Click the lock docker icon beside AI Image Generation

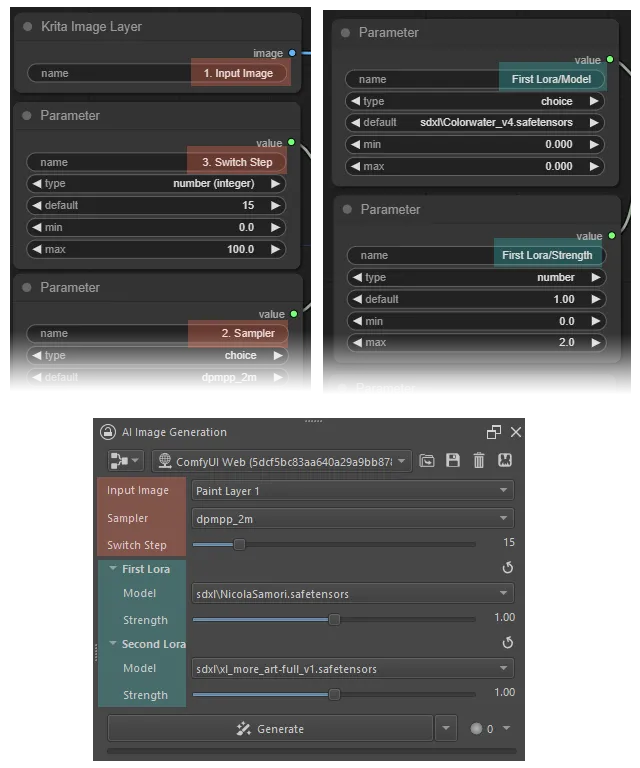(x=108, y=432)
